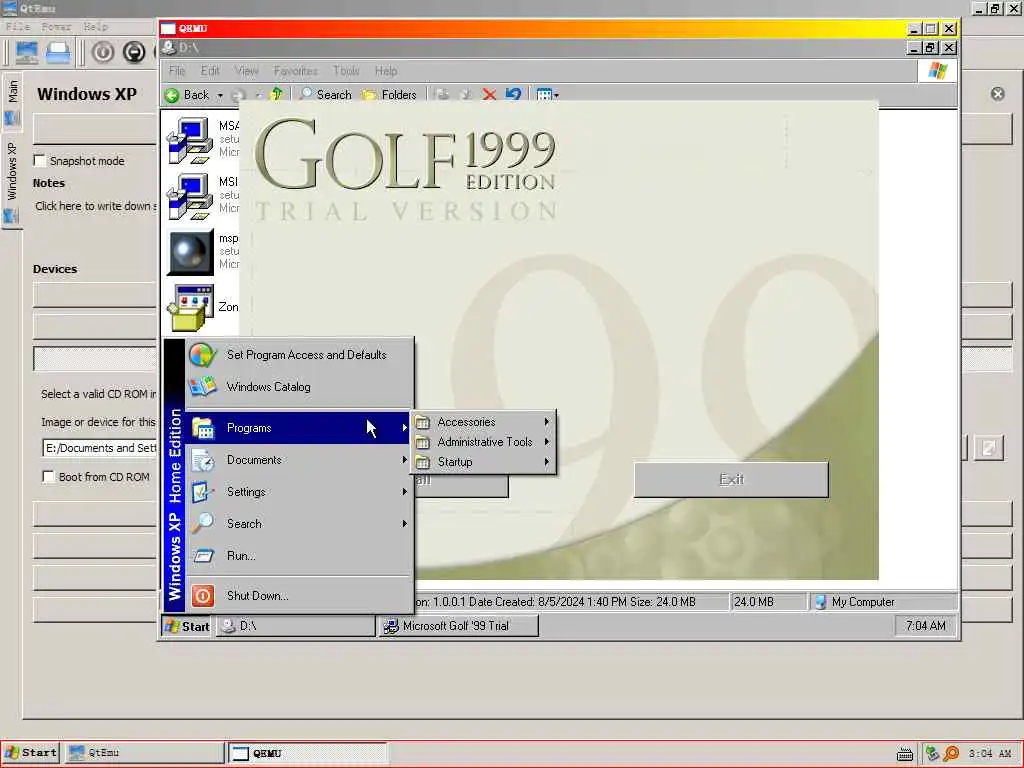Click the blue Undo arrow toolbar icon

tap(513, 95)
